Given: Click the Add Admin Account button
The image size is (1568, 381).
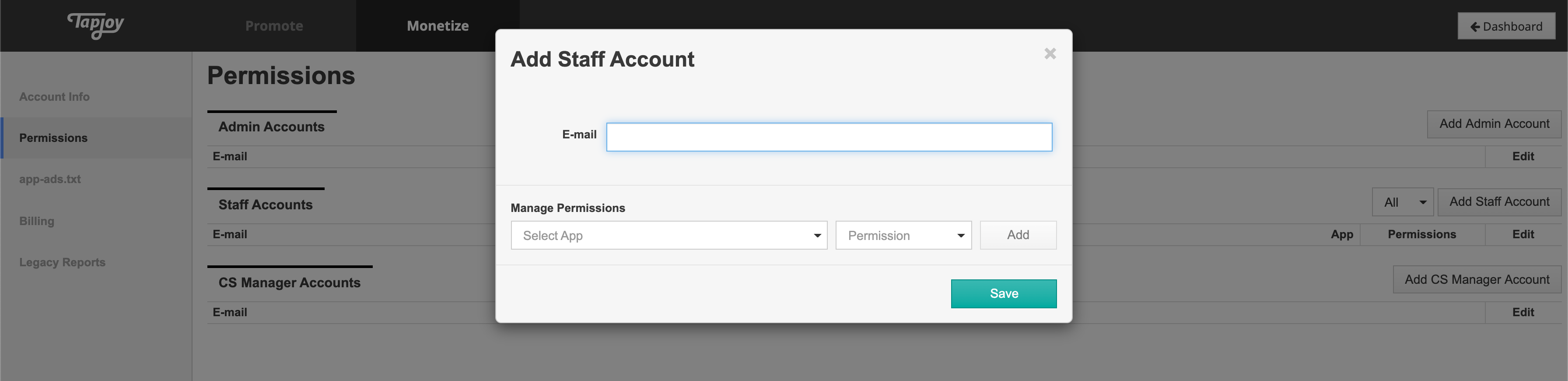Looking at the screenshot, I should pyautogui.click(x=1493, y=124).
